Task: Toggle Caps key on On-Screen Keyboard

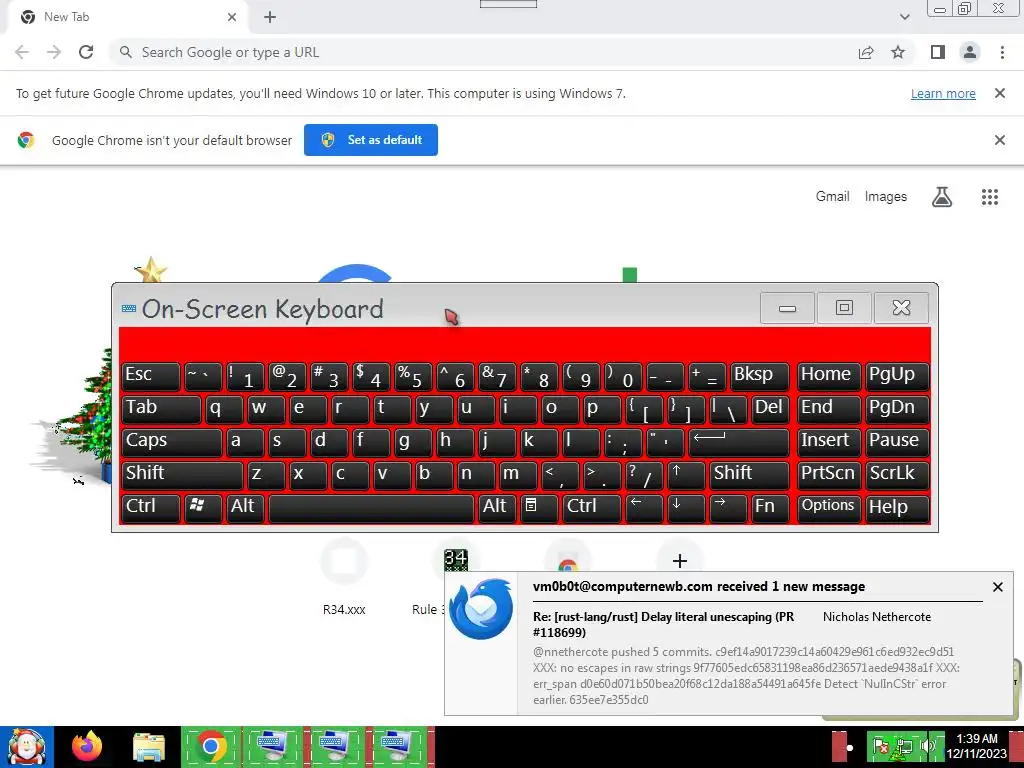Action: point(172,441)
